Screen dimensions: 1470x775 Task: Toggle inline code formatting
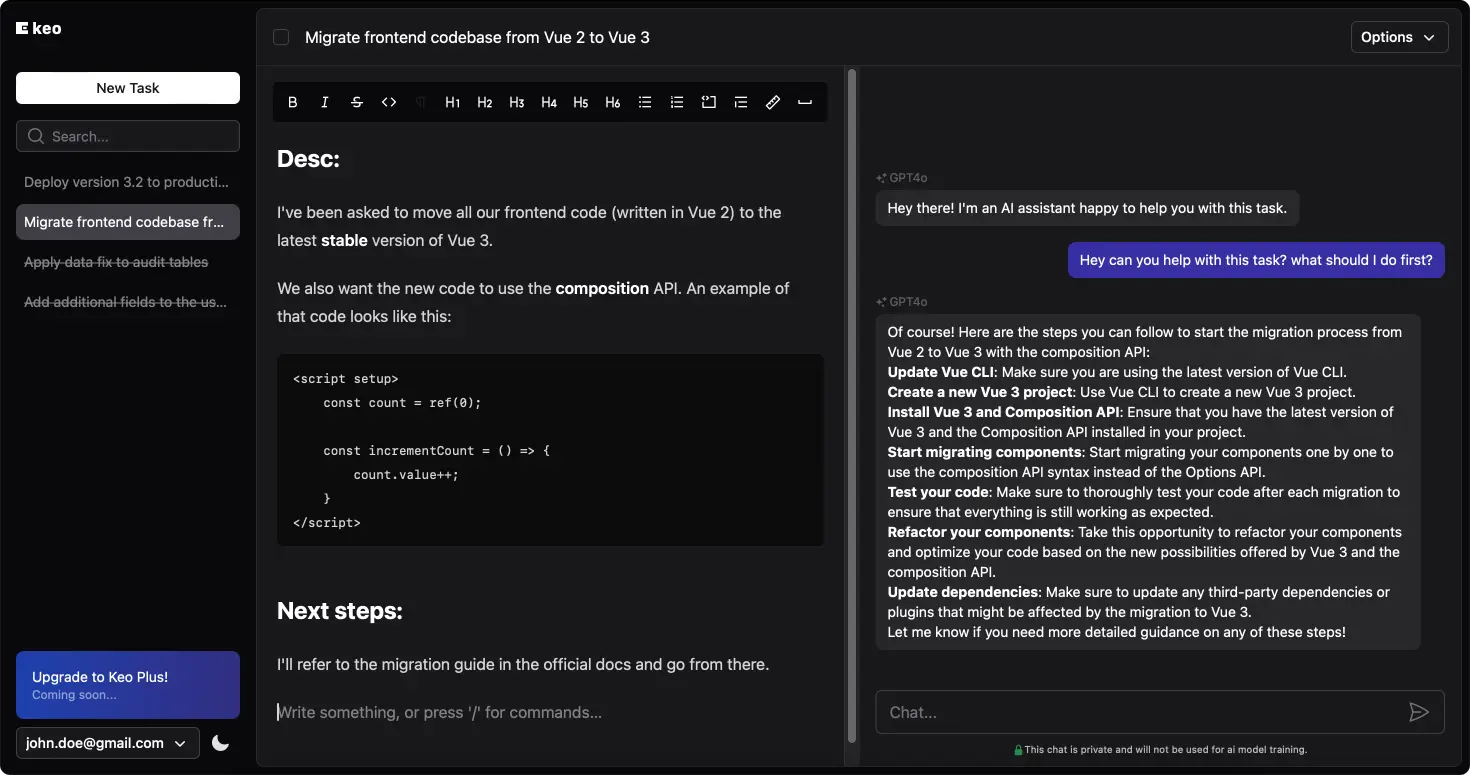pyautogui.click(x=389, y=102)
